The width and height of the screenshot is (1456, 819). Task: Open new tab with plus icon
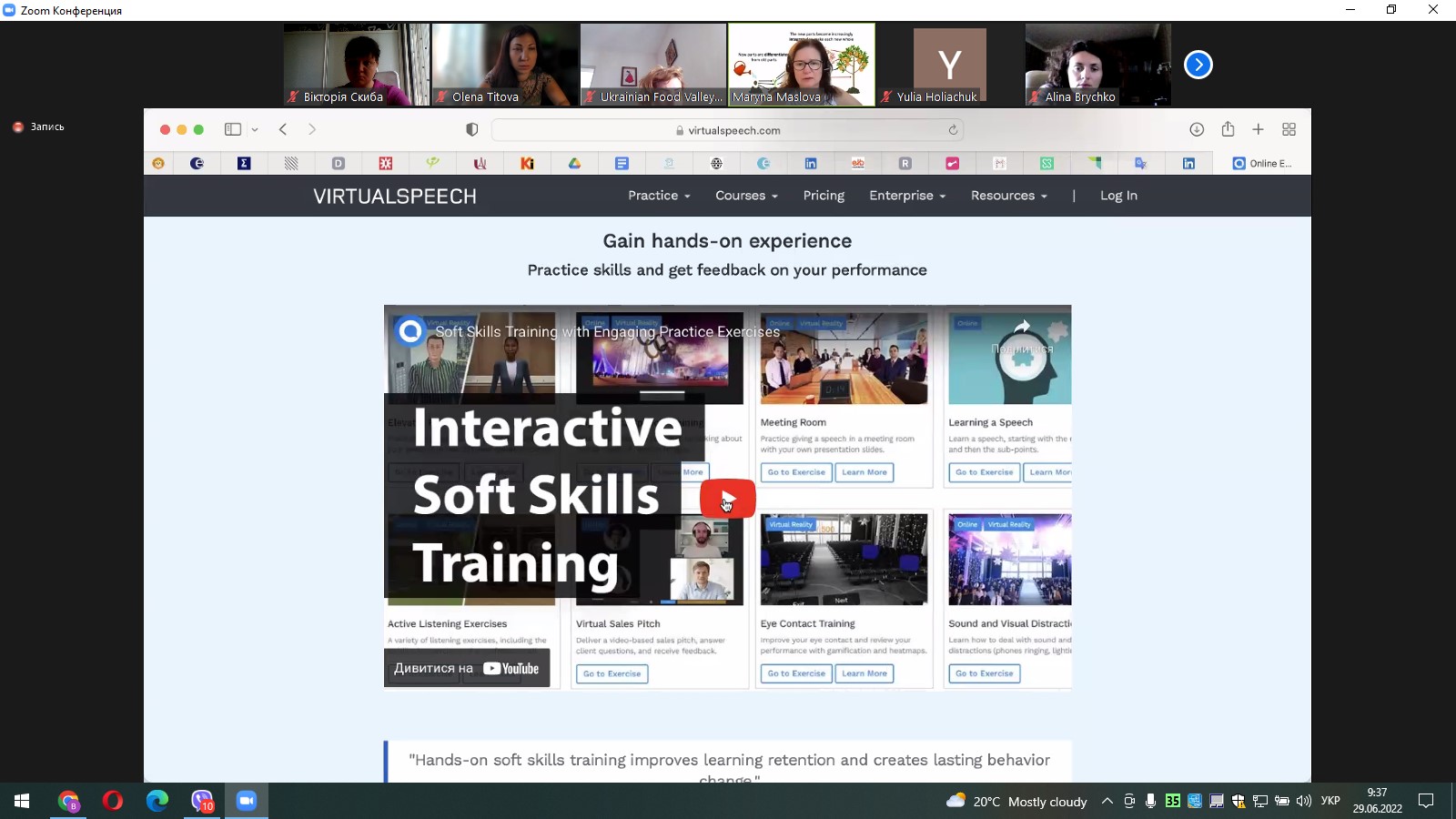point(1258,129)
